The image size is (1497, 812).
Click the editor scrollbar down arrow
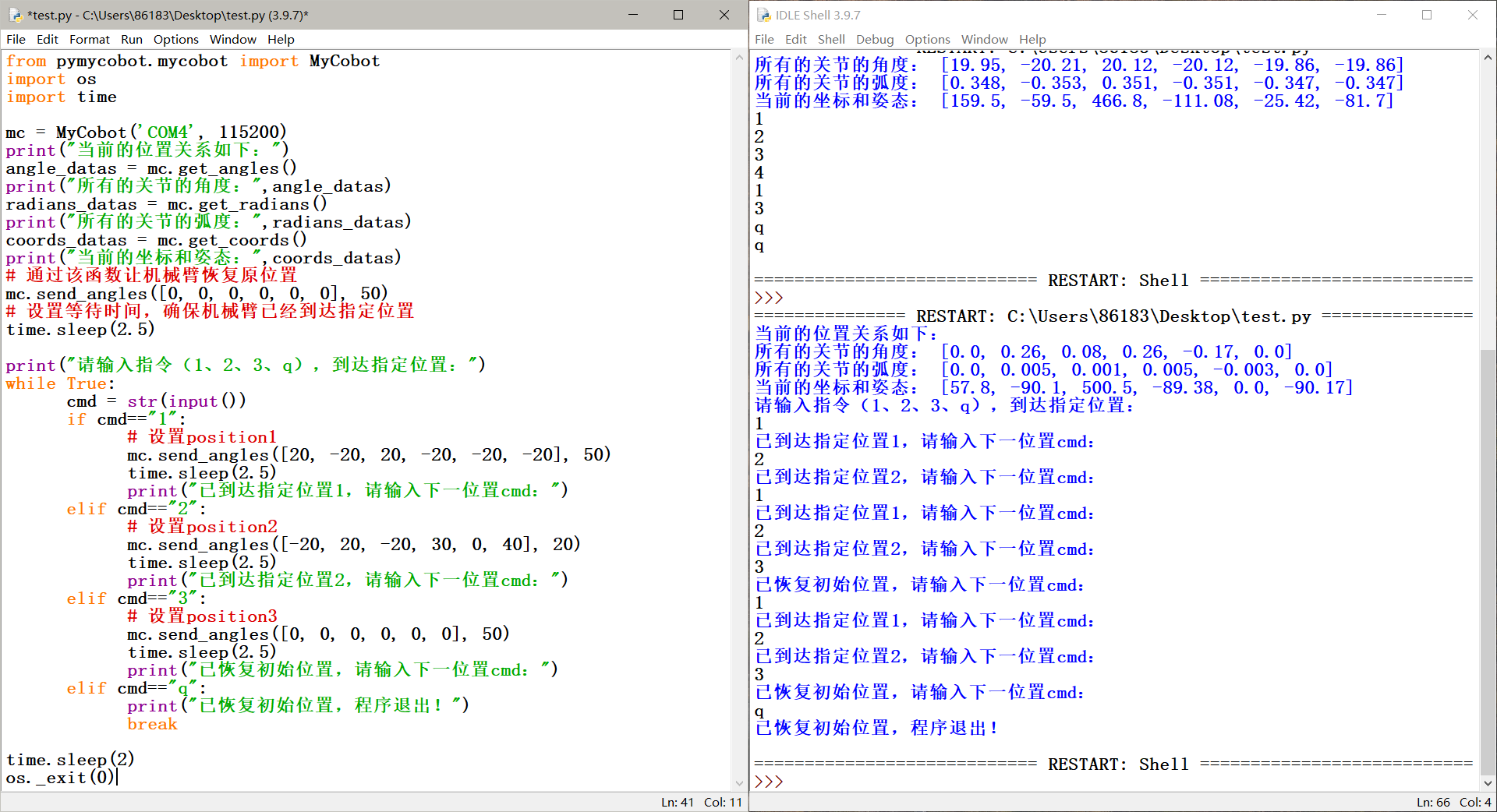(739, 784)
